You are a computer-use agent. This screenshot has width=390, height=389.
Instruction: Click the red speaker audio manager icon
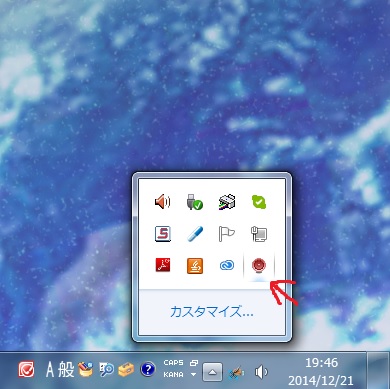(x=163, y=202)
